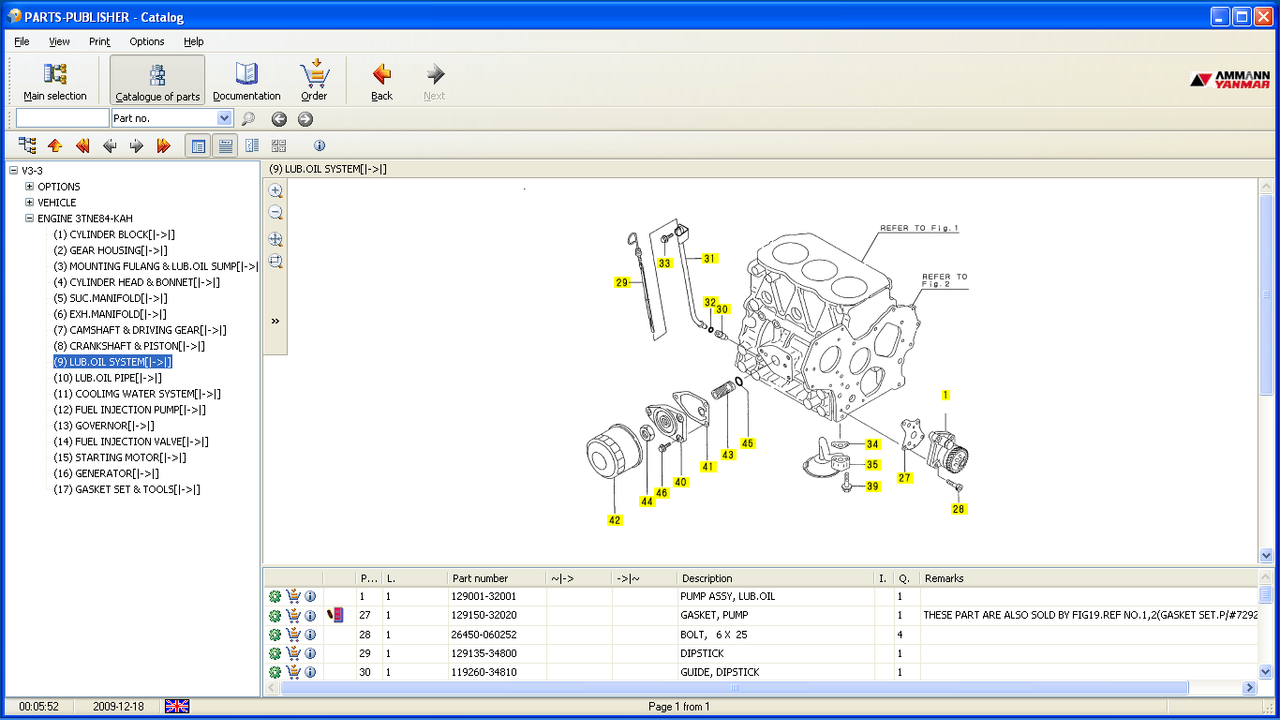
Task: Select (17) GASKET SET & TOOLS entry
Action: tap(127, 490)
